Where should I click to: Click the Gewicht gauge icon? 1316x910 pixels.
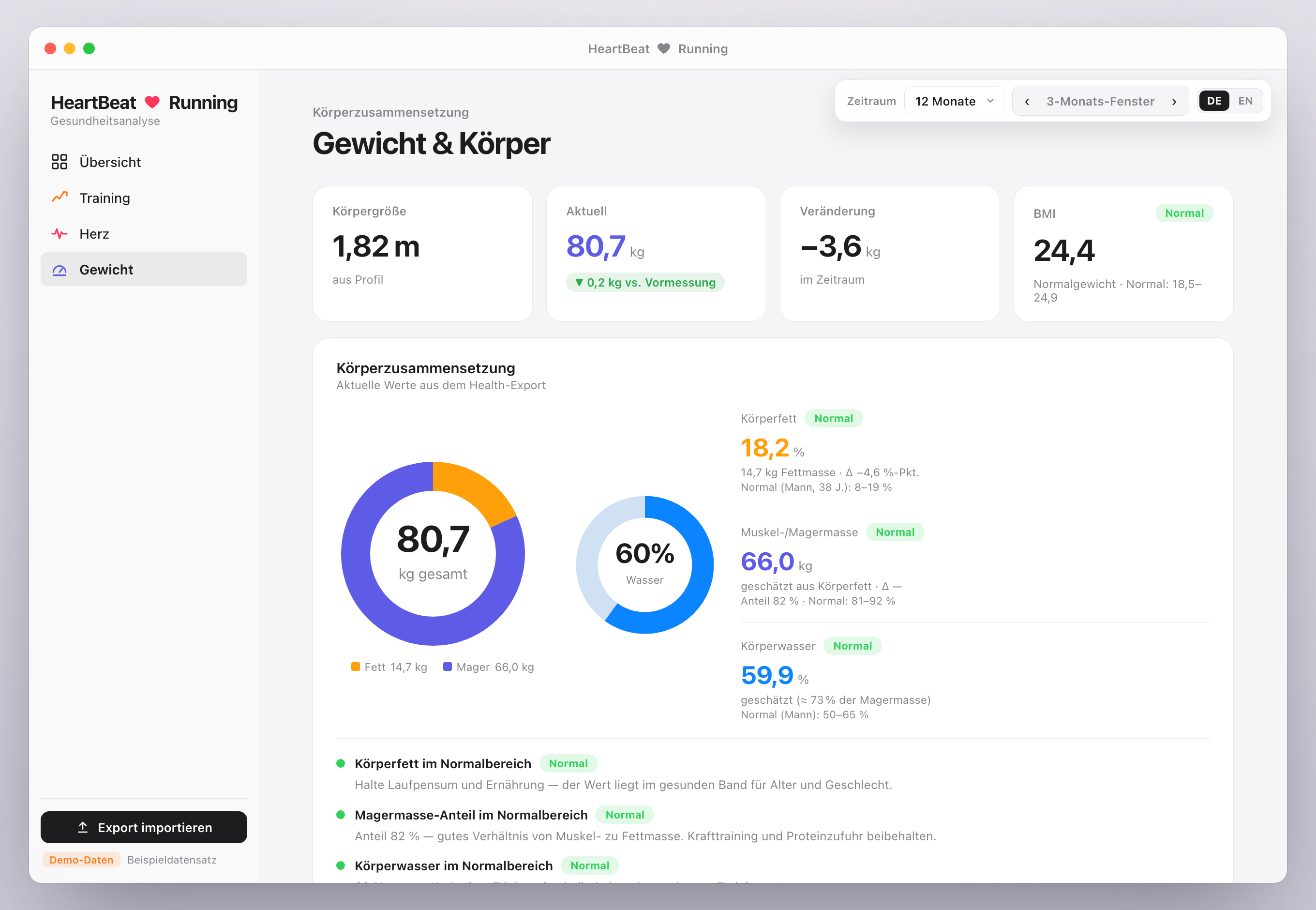point(60,270)
